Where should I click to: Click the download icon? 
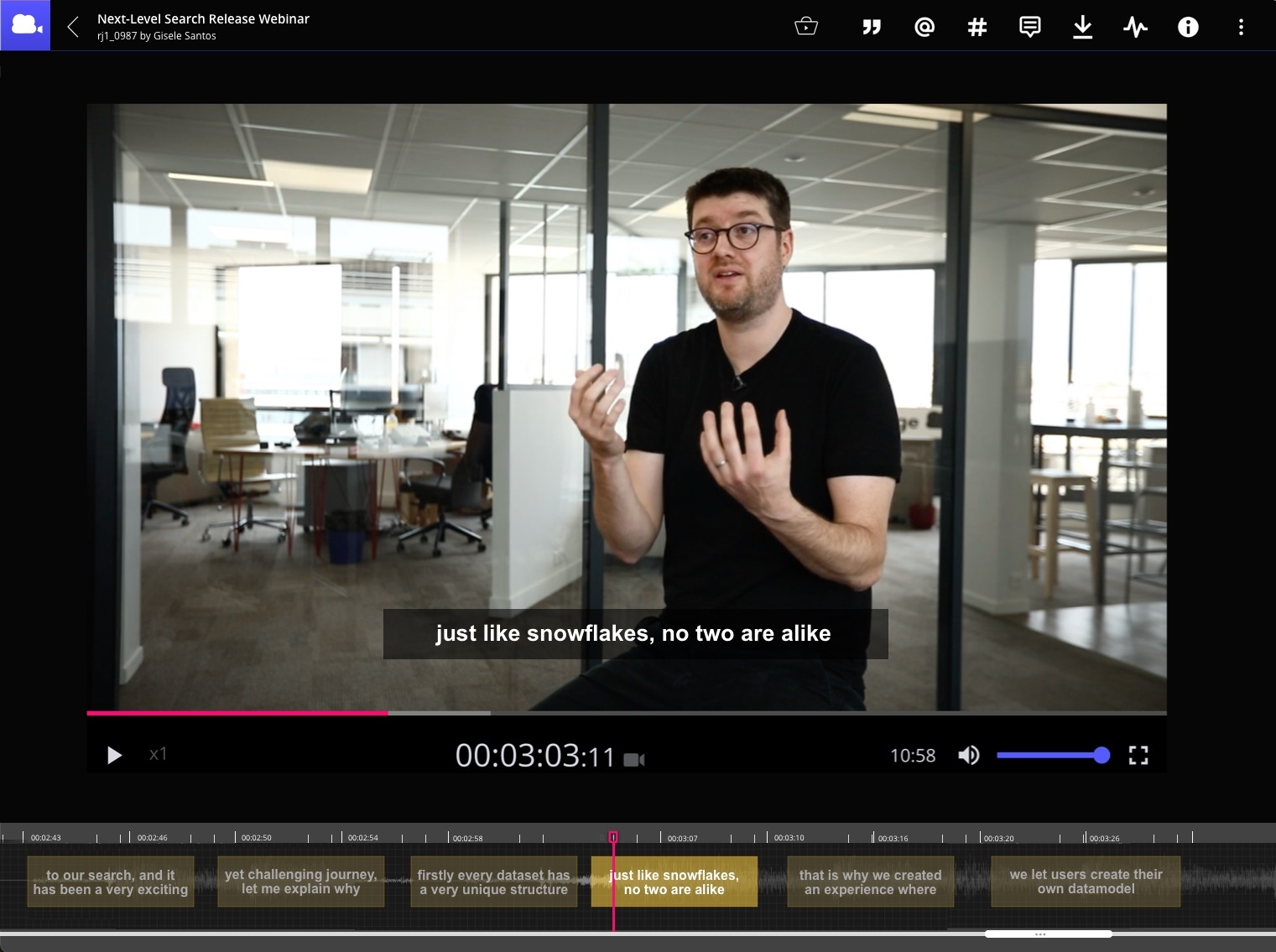[x=1082, y=26]
